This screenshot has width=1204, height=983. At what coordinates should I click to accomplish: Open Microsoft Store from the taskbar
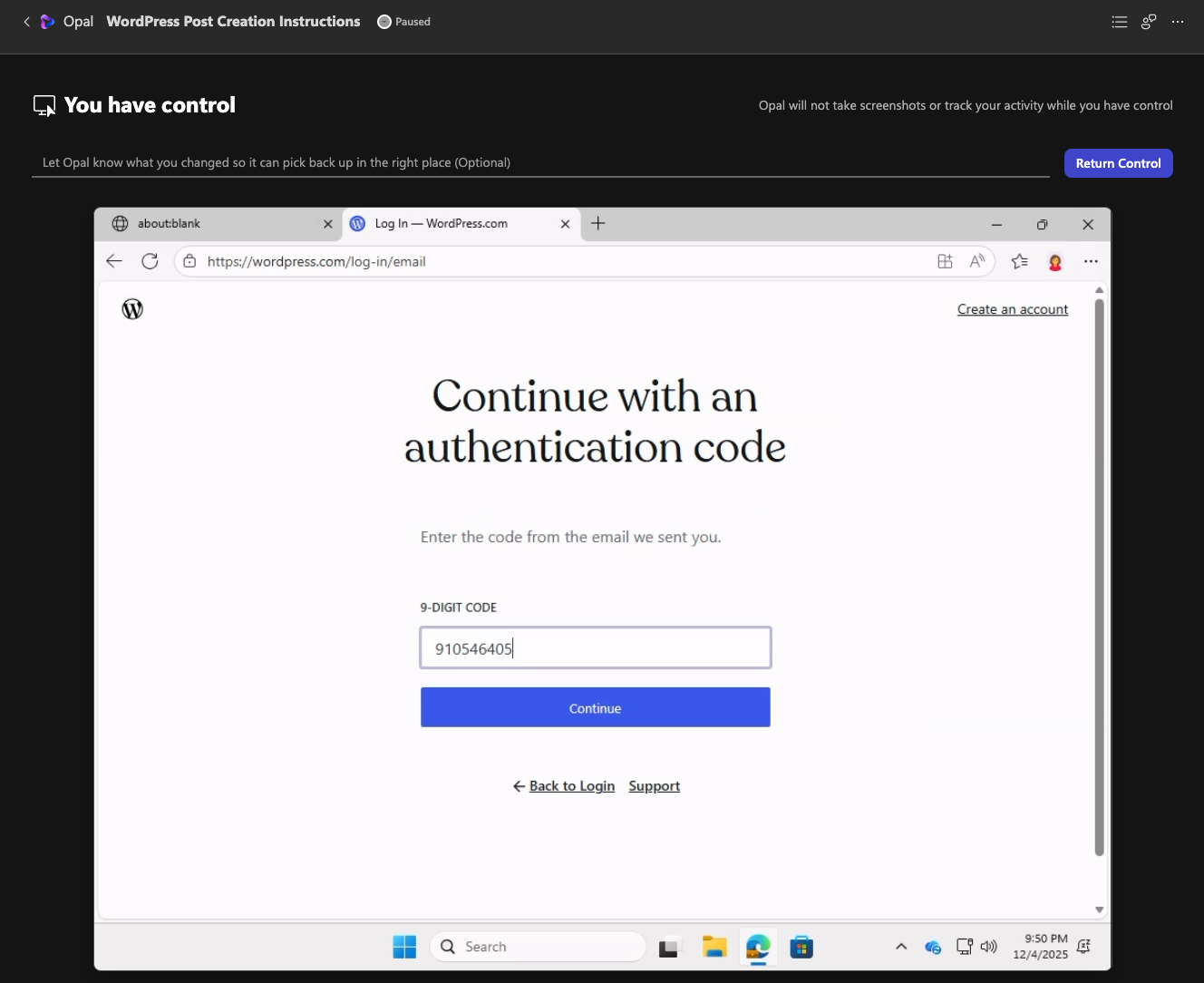pyautogui.click(x=801, y=947)
